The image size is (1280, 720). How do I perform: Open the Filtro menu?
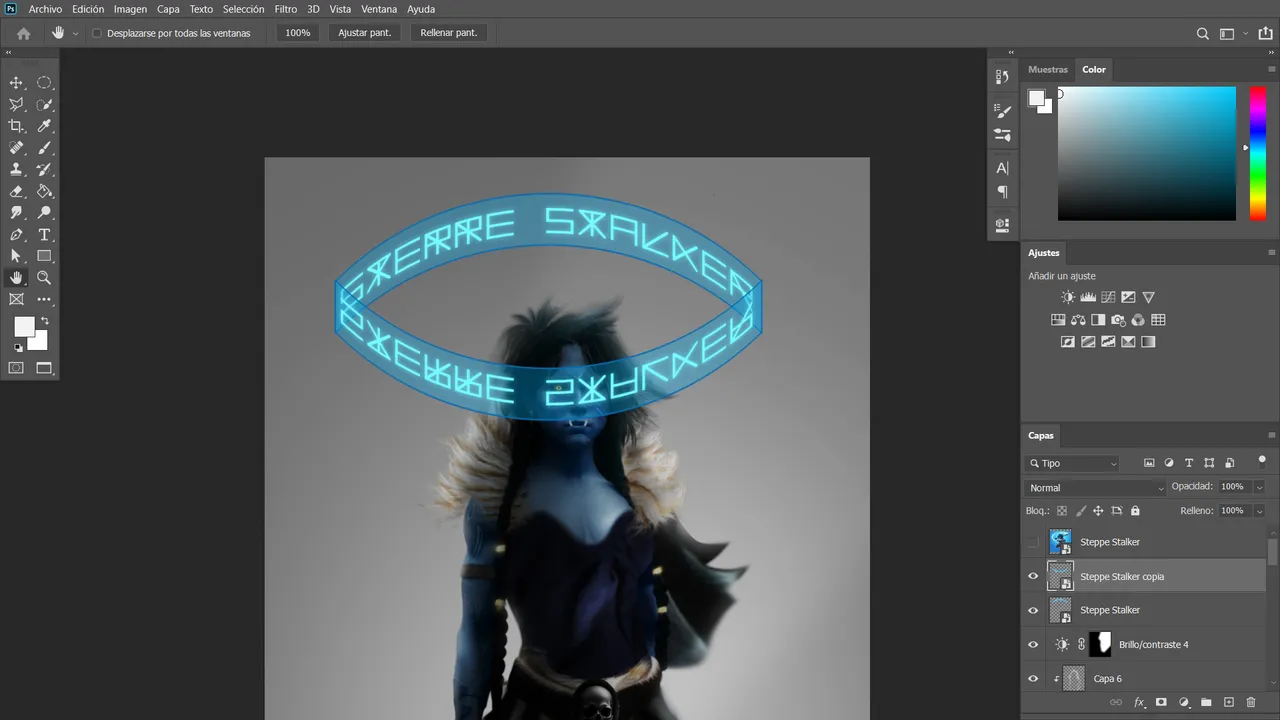286,9
